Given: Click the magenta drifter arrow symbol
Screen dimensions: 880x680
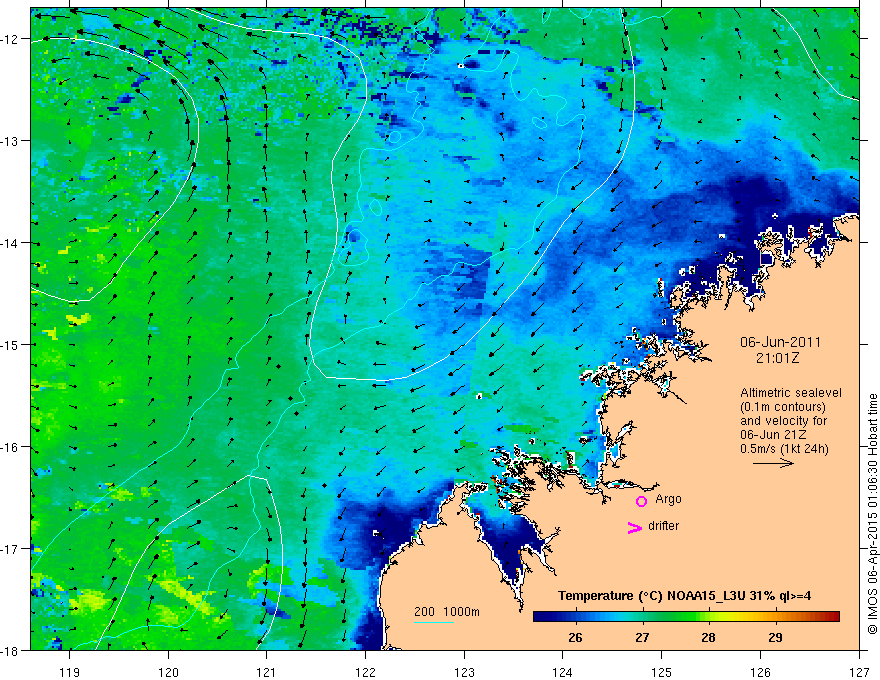Looking at the screenshot, I should [x=635, y=528].
